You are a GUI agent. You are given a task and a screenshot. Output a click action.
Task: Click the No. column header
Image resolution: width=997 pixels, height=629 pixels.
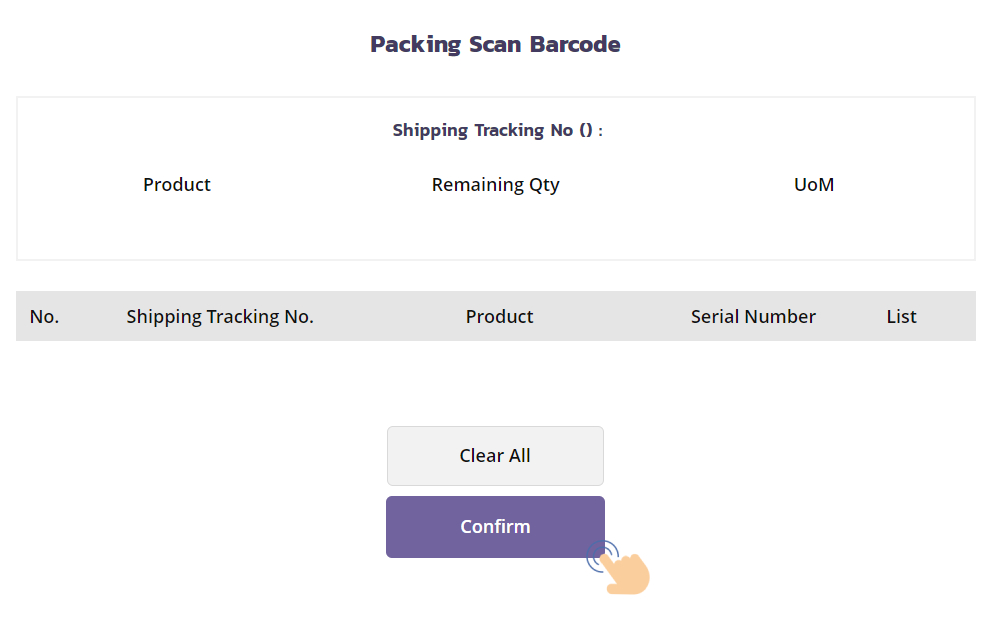click(x=44, y=317)
